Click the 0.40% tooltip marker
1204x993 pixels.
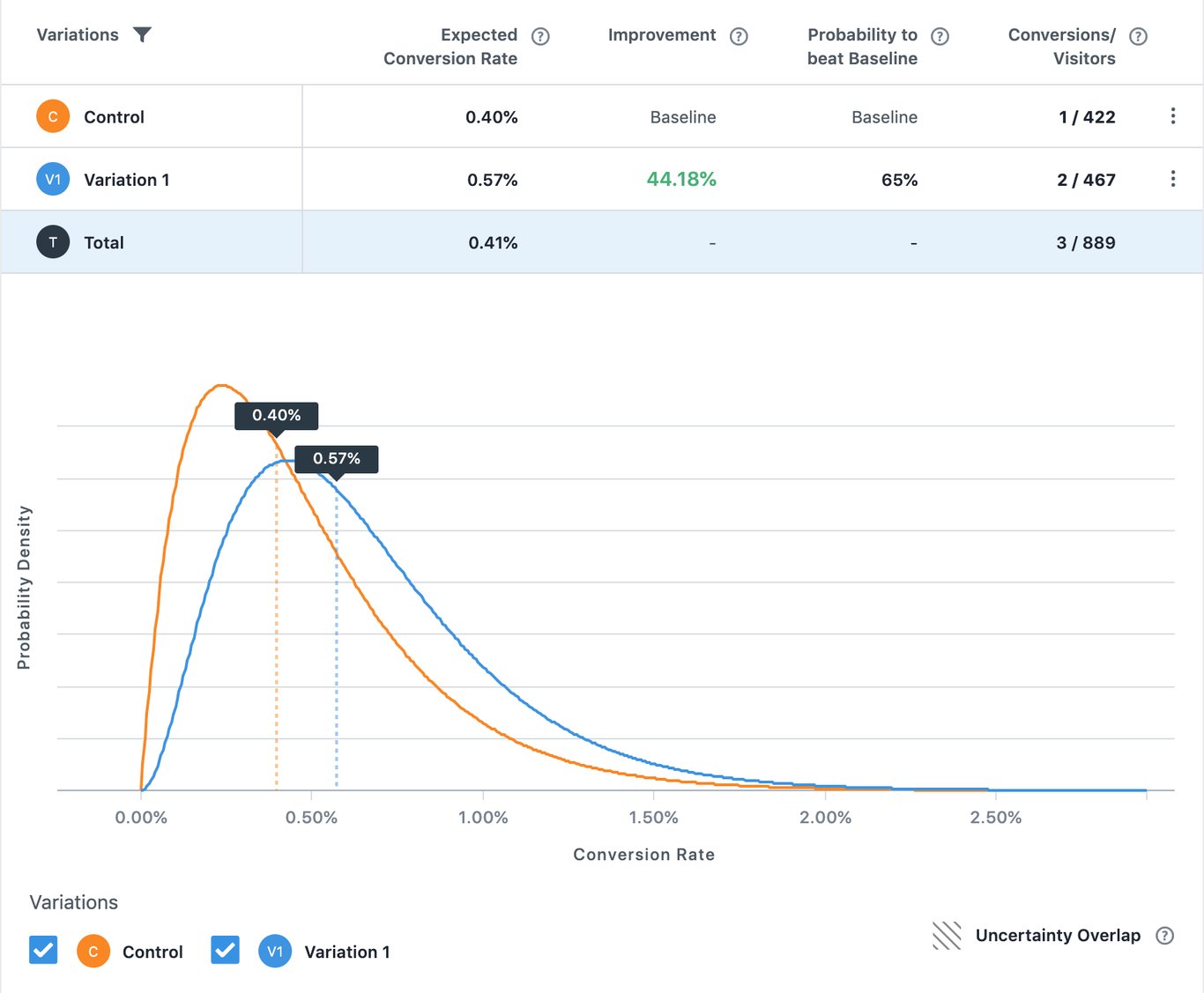point(276,415)
